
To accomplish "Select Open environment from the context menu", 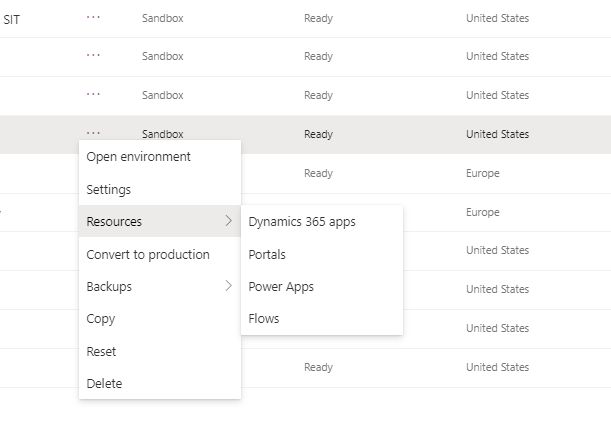I will [138, 157].
